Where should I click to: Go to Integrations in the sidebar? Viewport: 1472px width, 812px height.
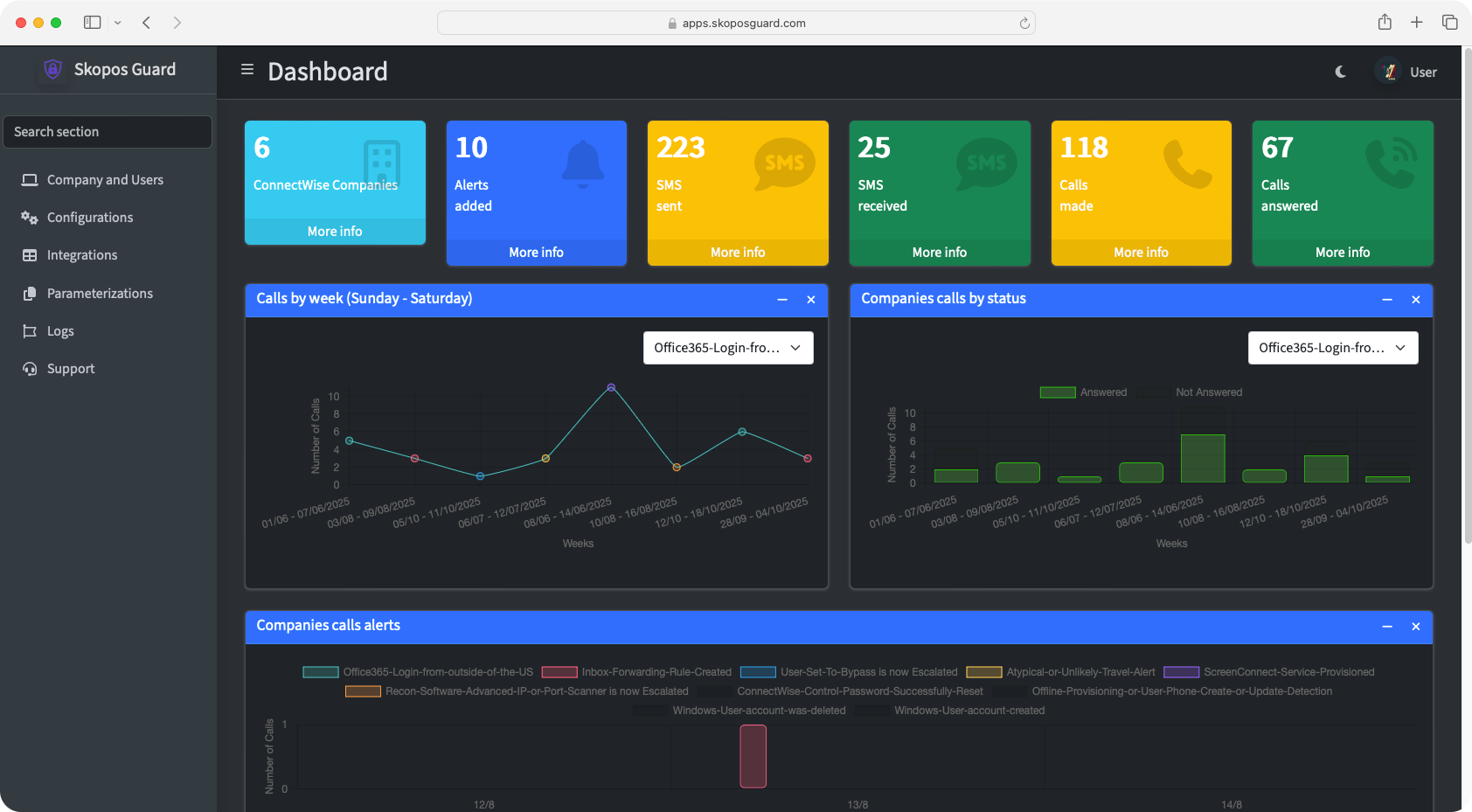82,255
